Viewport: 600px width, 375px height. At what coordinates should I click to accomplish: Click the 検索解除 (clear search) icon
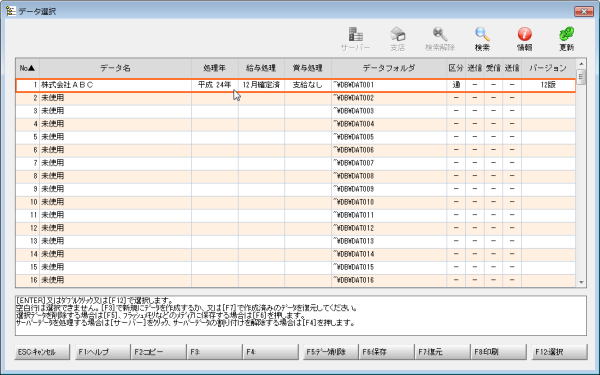point(440,39)
